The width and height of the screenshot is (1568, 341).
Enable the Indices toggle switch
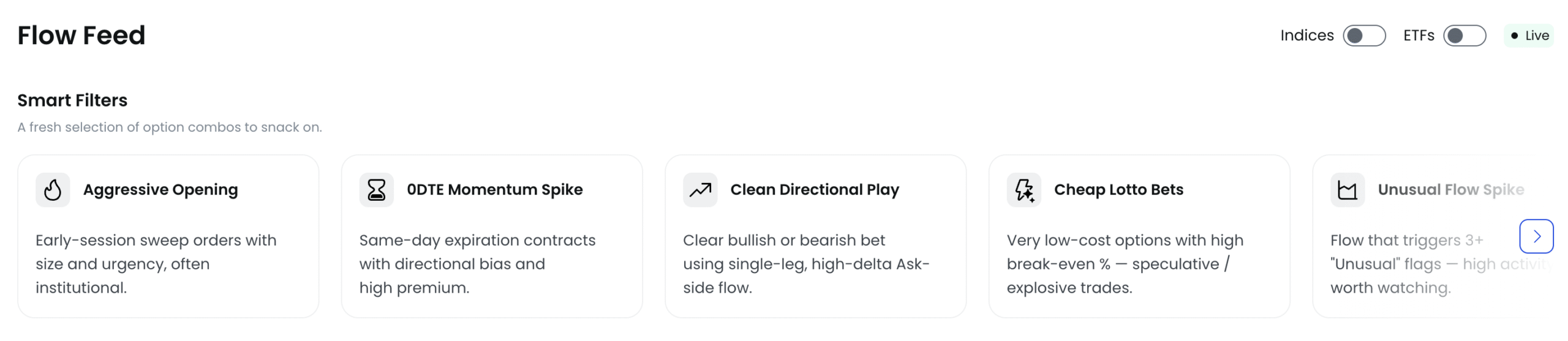click(x=1363, y=36)
